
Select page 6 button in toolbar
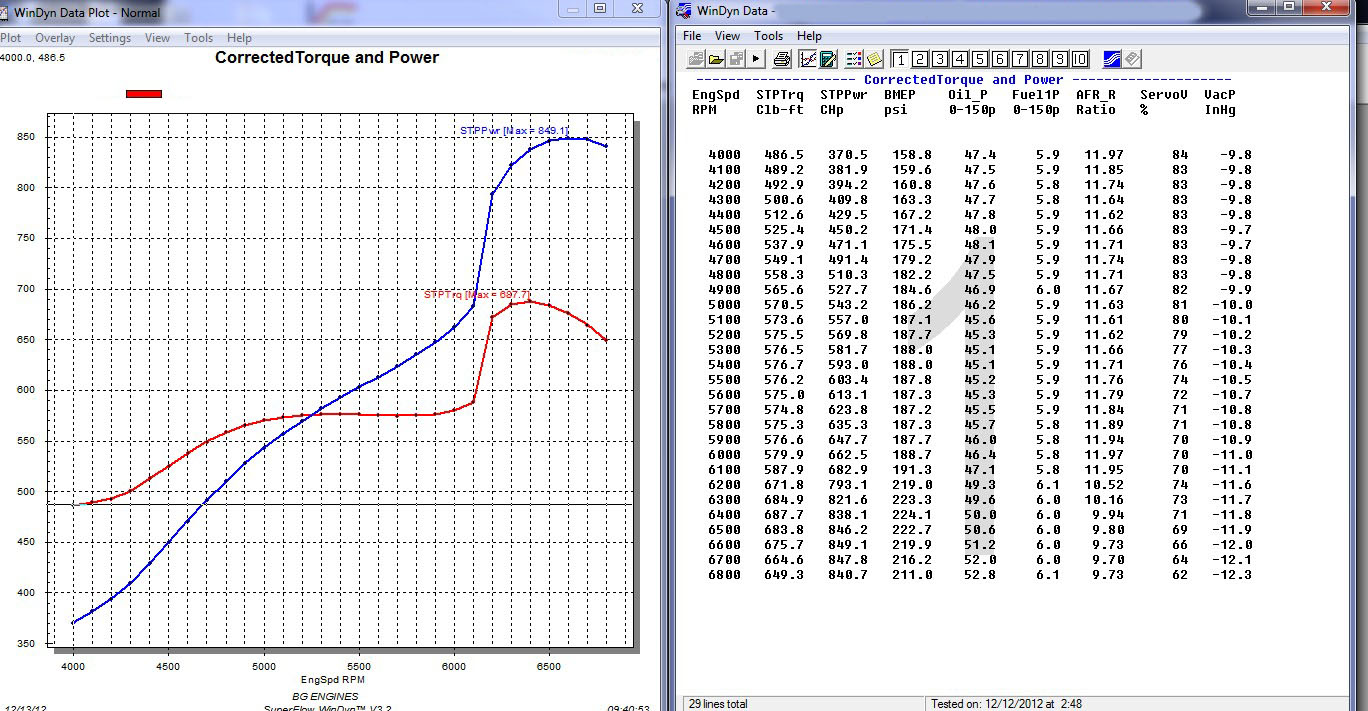click(x=1000, y=59)
